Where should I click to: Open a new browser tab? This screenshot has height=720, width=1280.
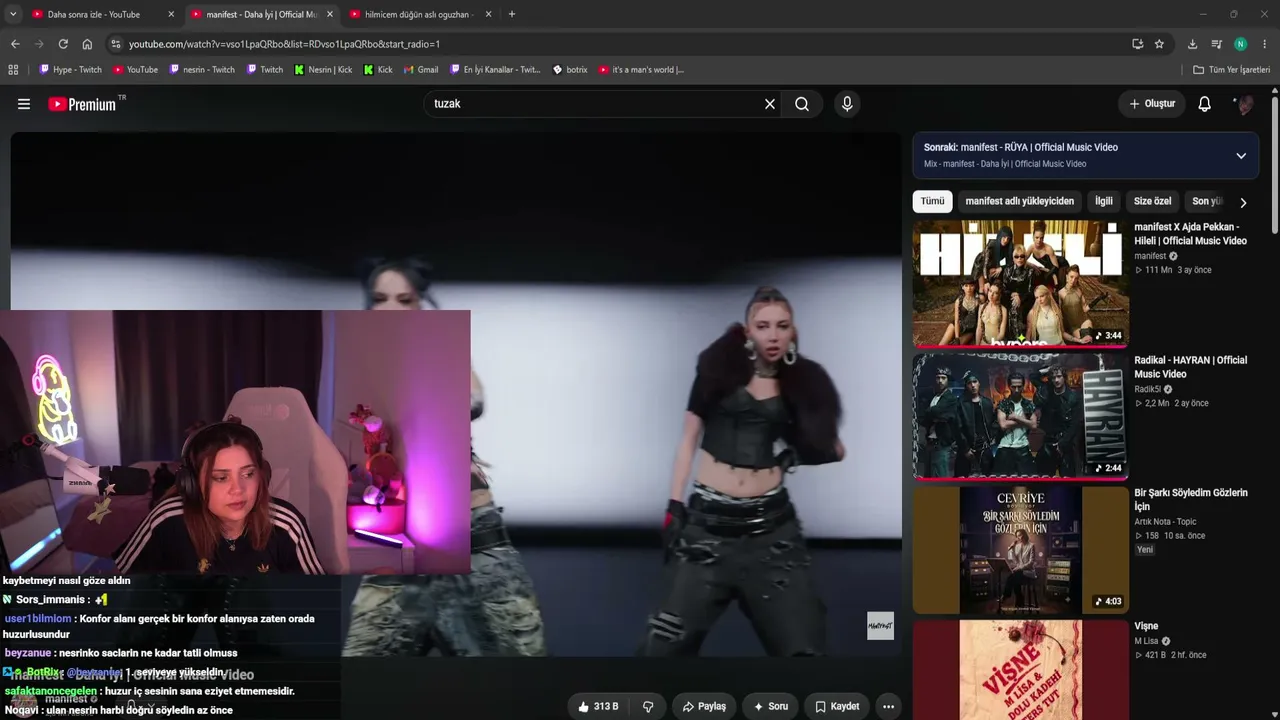512,15
